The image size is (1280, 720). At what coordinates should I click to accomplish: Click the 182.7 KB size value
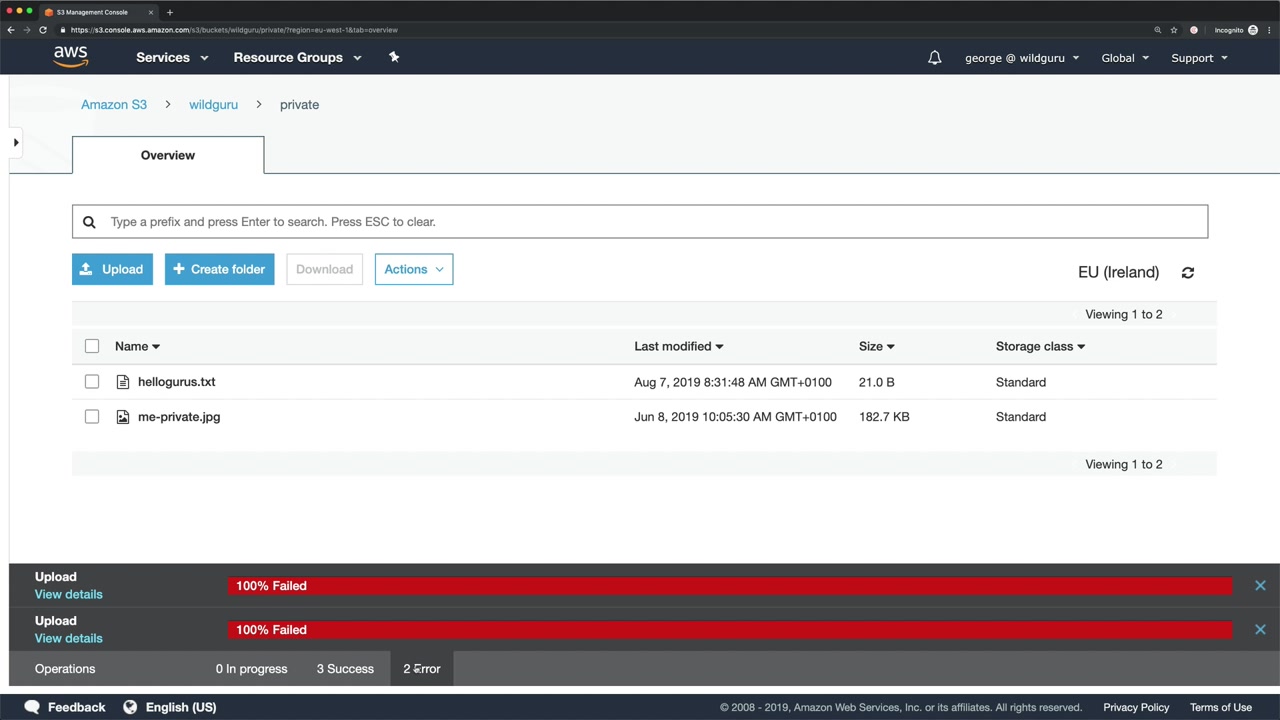click(884, 417)
